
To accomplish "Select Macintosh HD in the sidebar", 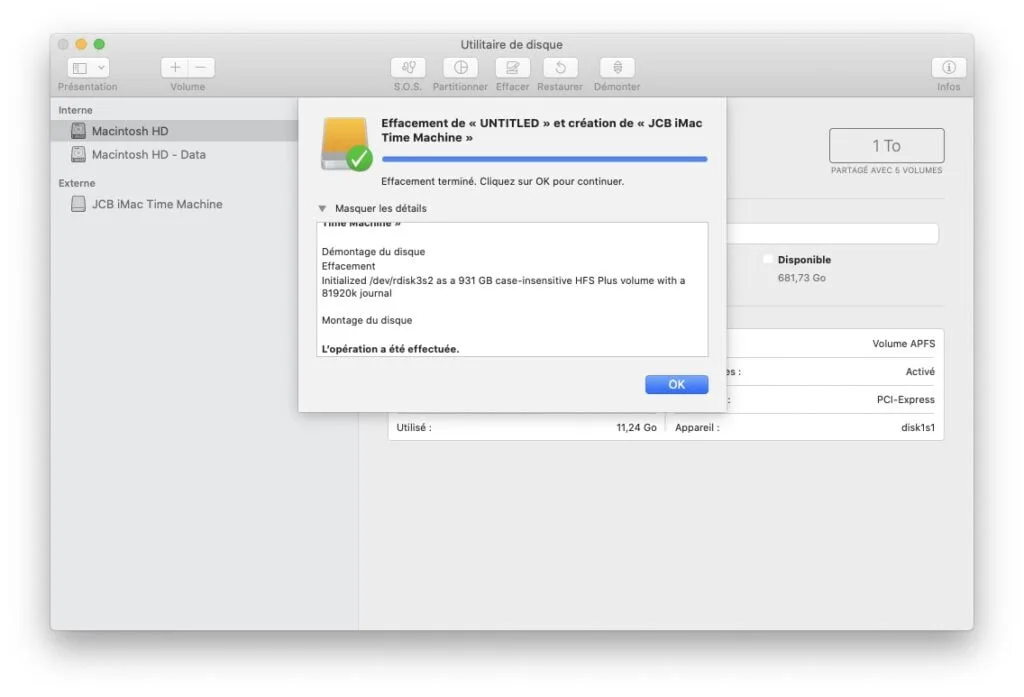I will (x=131, y=130).
